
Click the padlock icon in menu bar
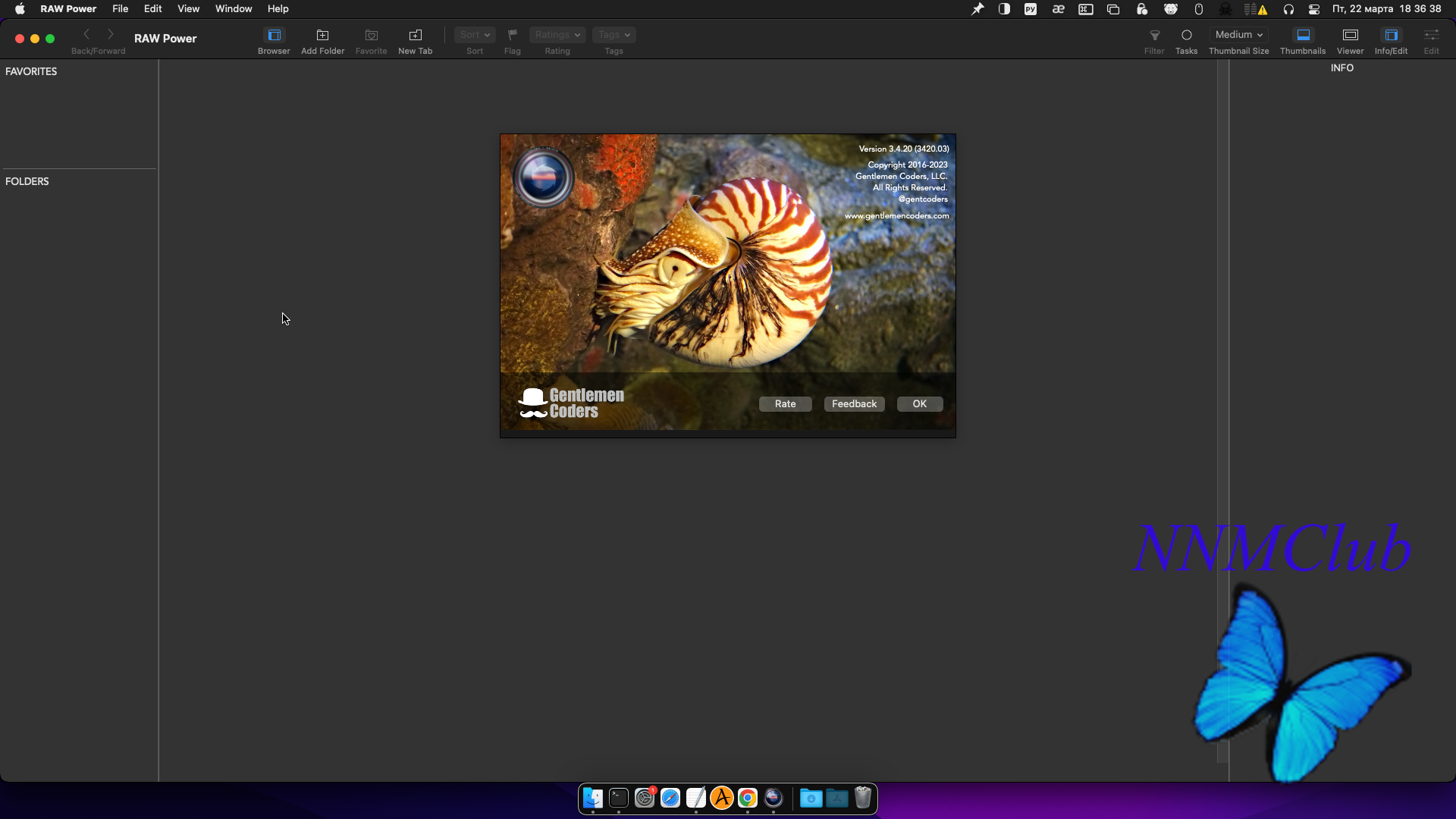tap(1141, 9)
